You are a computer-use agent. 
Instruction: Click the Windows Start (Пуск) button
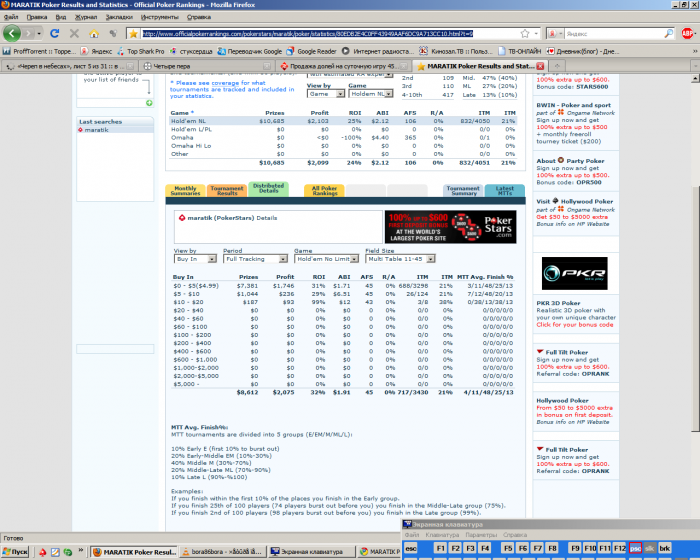click(x=17, y=551)
